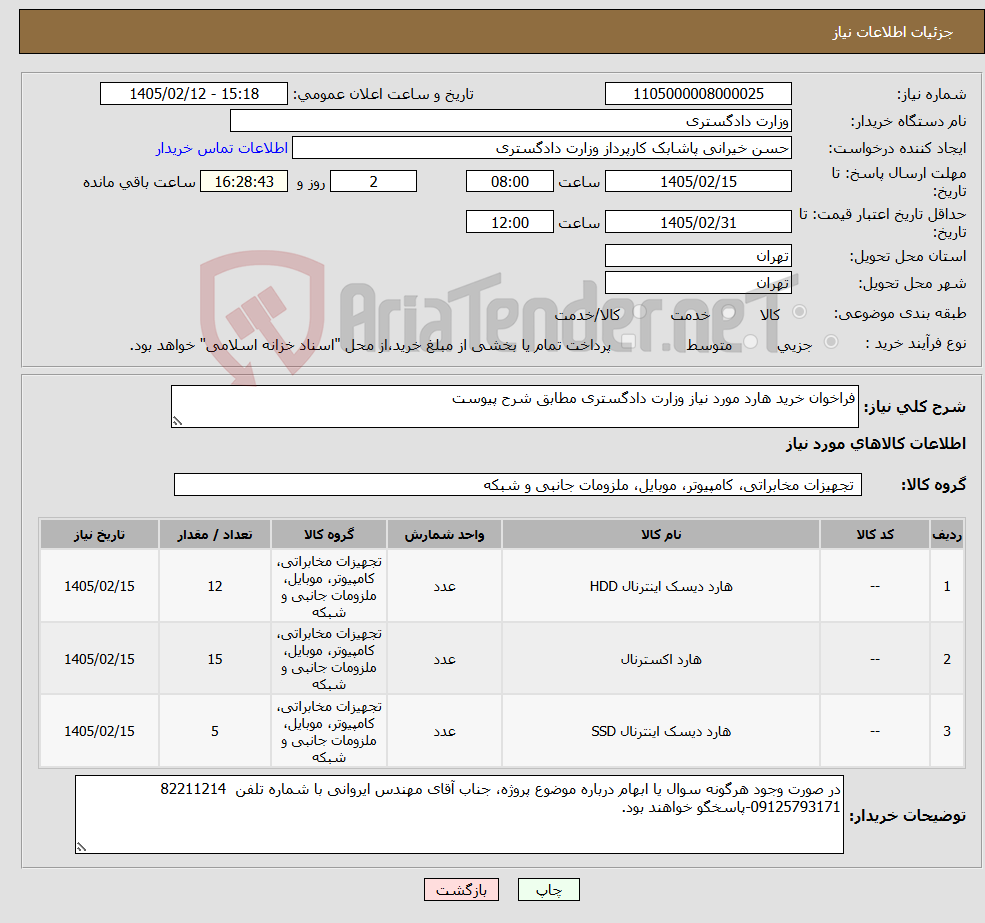This screenshot has height=923, width=985.
Task: Click the unit عدد in the SSD row
Action: [444, 731]
